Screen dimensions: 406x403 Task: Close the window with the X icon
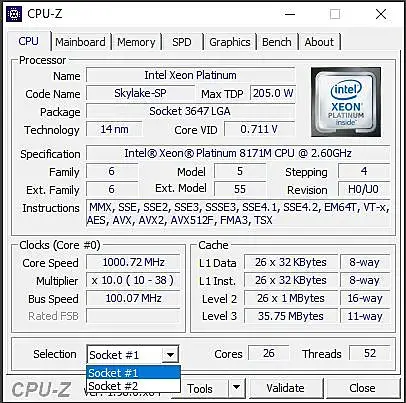pos(381,14)
